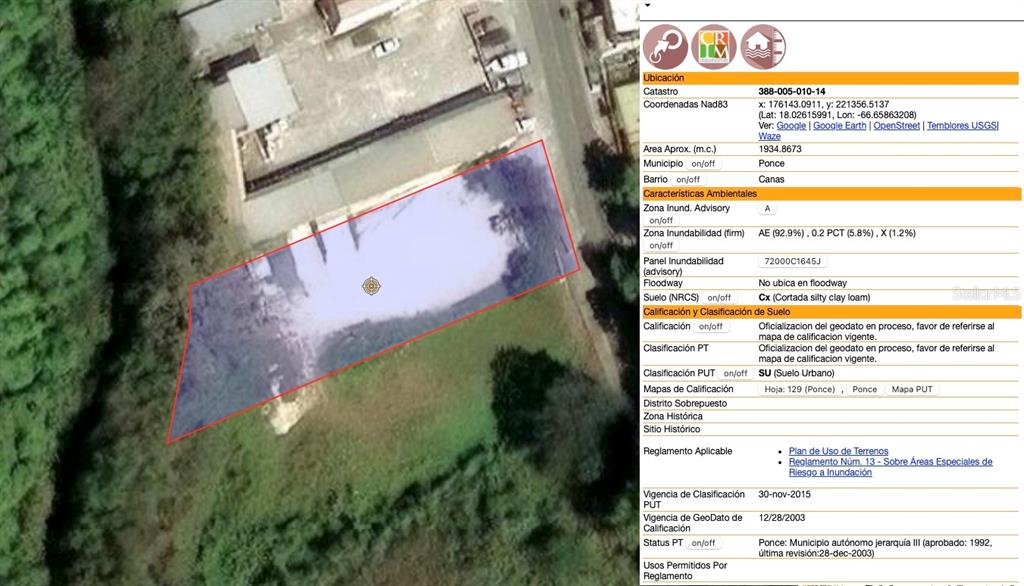Click the Hoja: 129 (Ponce) button
Viewport: 1024px width, 586px height.
pyautogui.click(x=799, y=390)
